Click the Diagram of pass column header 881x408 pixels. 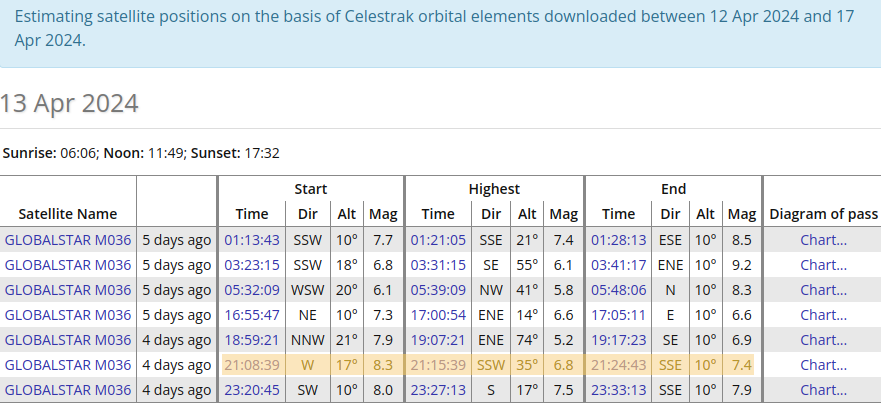click(x=823, y=214)
